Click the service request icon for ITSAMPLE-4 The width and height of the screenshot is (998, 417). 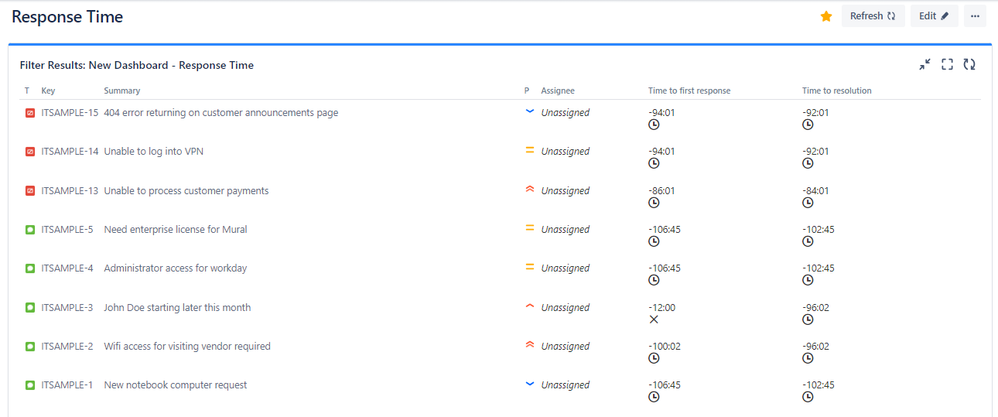pos(29,269)
